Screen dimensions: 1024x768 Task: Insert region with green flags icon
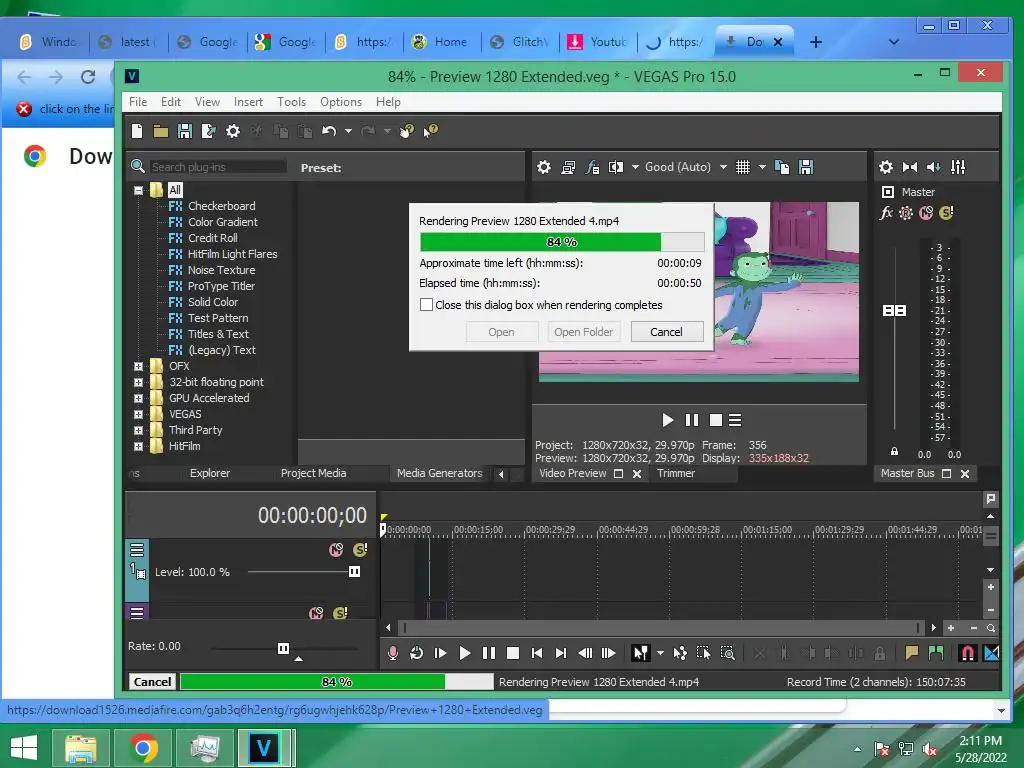click(936, 653)
